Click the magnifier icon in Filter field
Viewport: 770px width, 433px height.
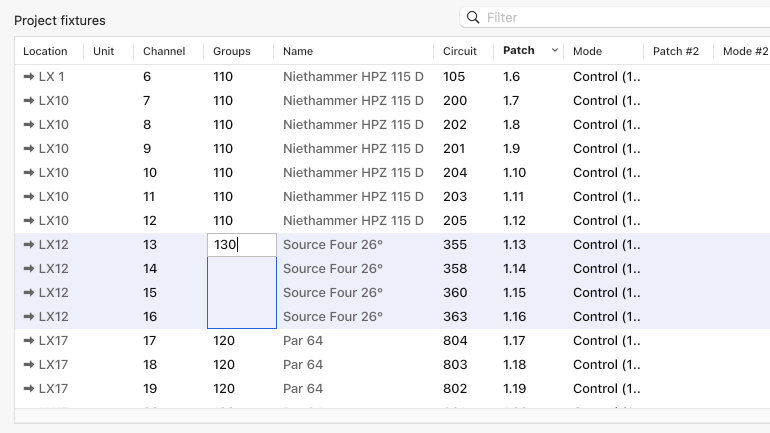click(x=473, y=18)
